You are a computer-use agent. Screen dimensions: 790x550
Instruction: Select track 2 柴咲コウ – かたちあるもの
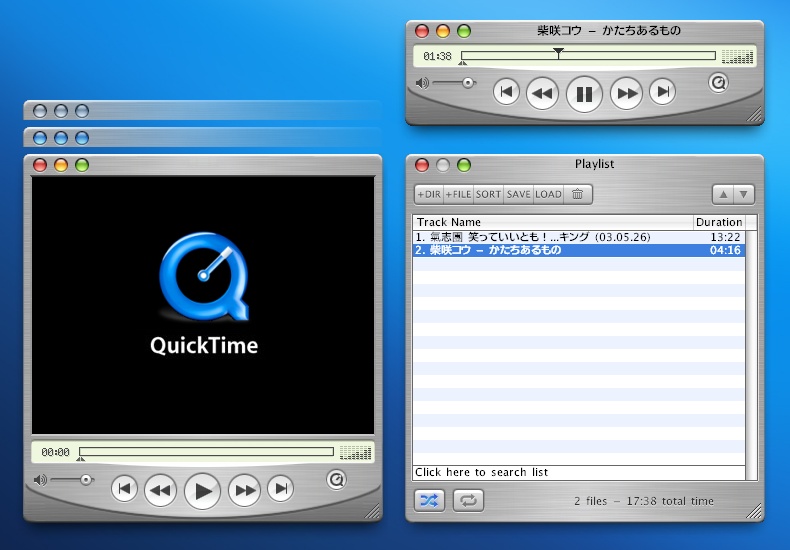(578, 250)
